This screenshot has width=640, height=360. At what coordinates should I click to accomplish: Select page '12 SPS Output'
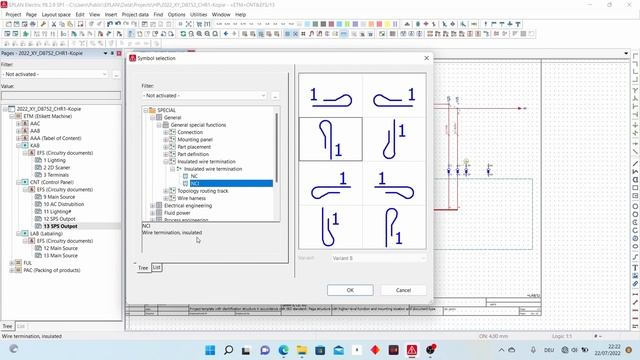[x=59, y=219]
